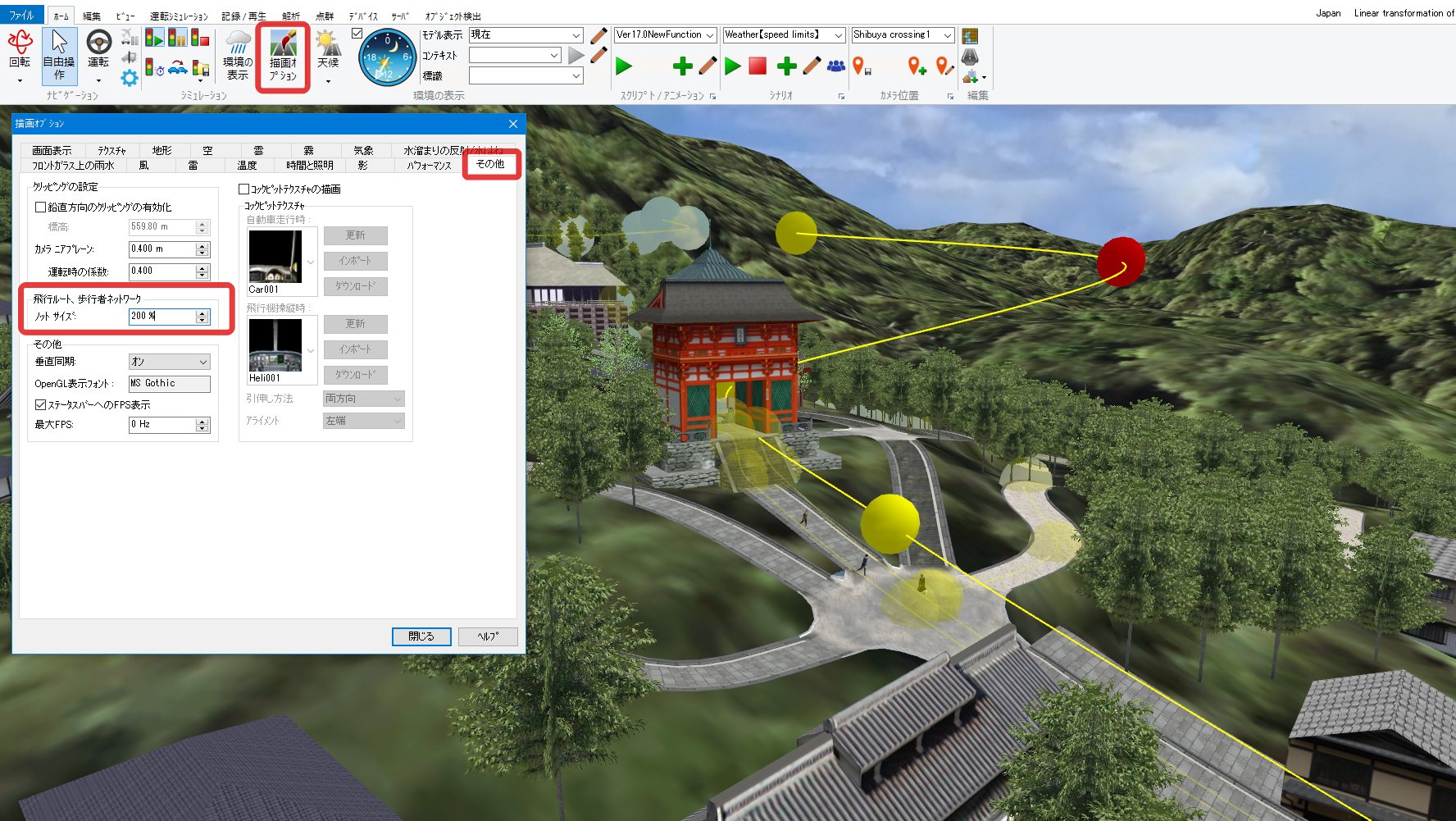The width and height of the screenshot is (1456, 821).
Task: Expand the 垂直同期 dropdown
Action: click(x=170, y=362)
